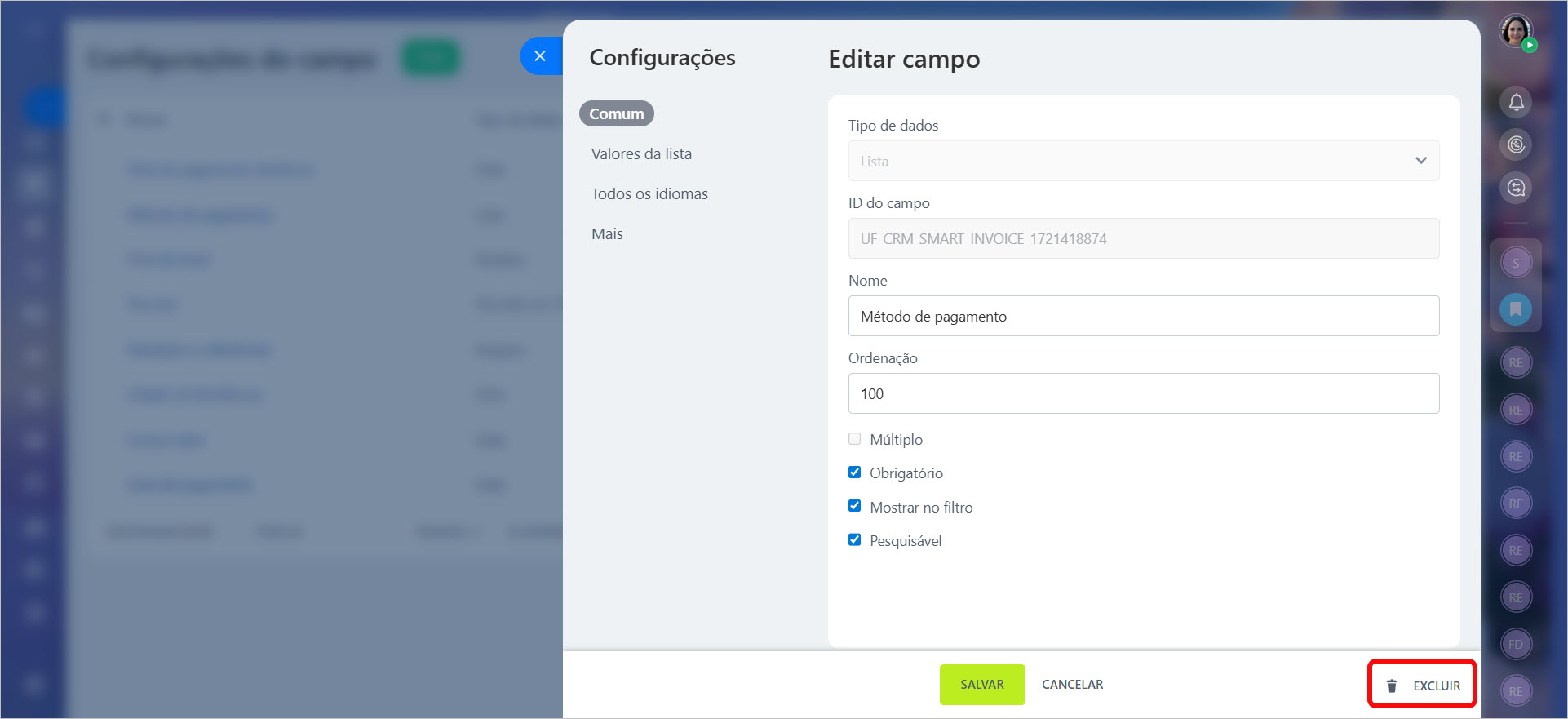The width and height of the screenshot is (1568, 719).
Task: Select the Comum tab
Action: pos(617,113)
